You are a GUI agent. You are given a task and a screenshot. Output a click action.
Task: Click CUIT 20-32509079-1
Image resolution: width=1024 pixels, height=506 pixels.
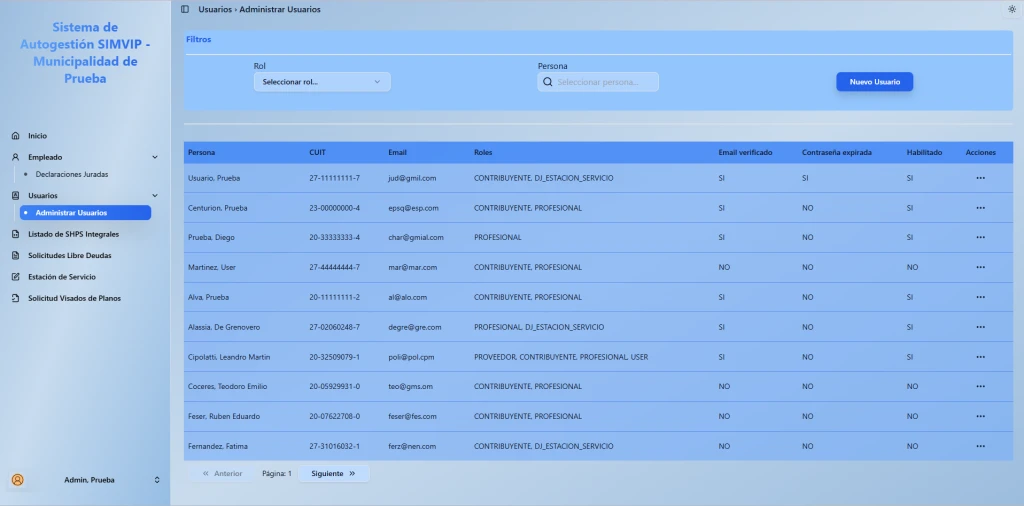334,357
